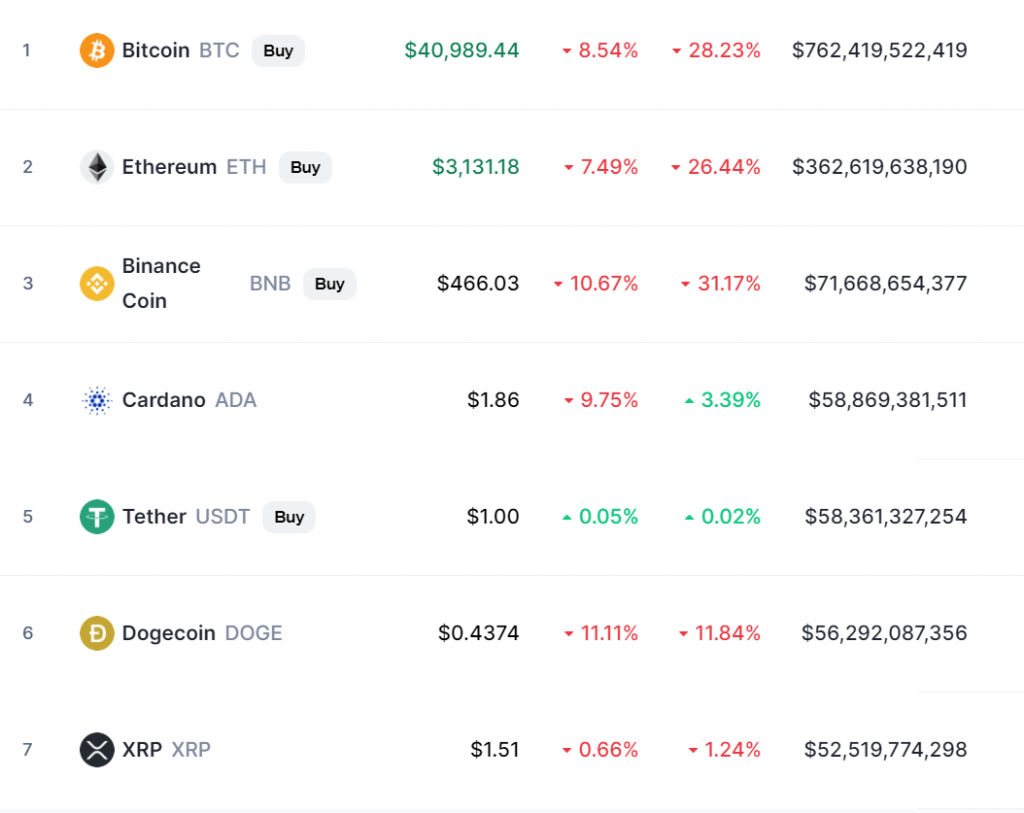Image resolution: width=1024 pixels, height=813 pixels.
Task: Open the Bitcoin coin name link
Action: click(155, 50)
